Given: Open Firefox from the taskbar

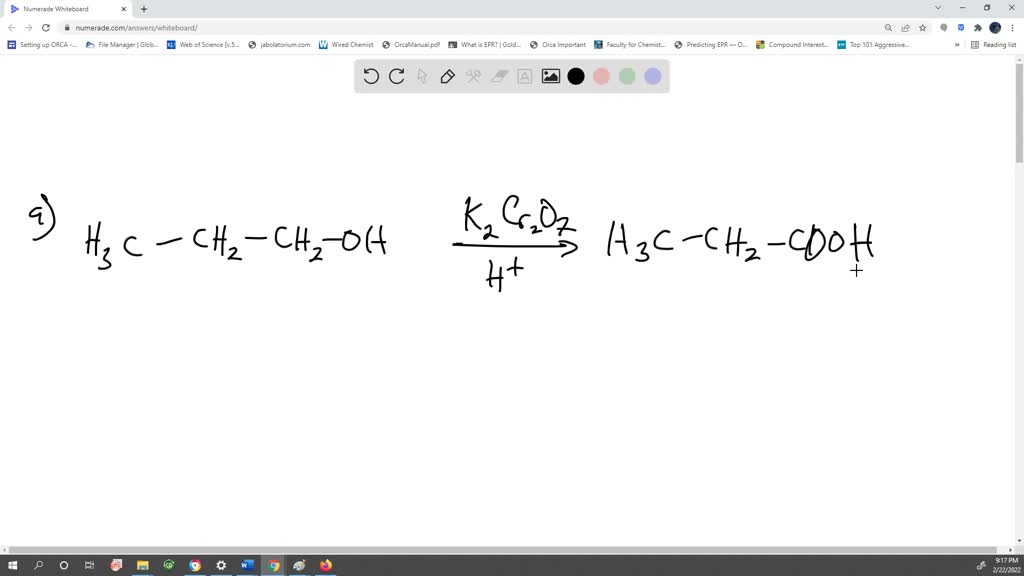Looking at the screenshot, I should pos(325,565).
